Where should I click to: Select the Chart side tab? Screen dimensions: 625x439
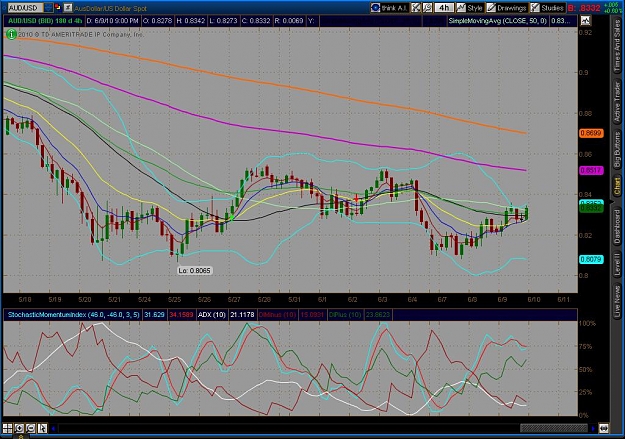617,186
